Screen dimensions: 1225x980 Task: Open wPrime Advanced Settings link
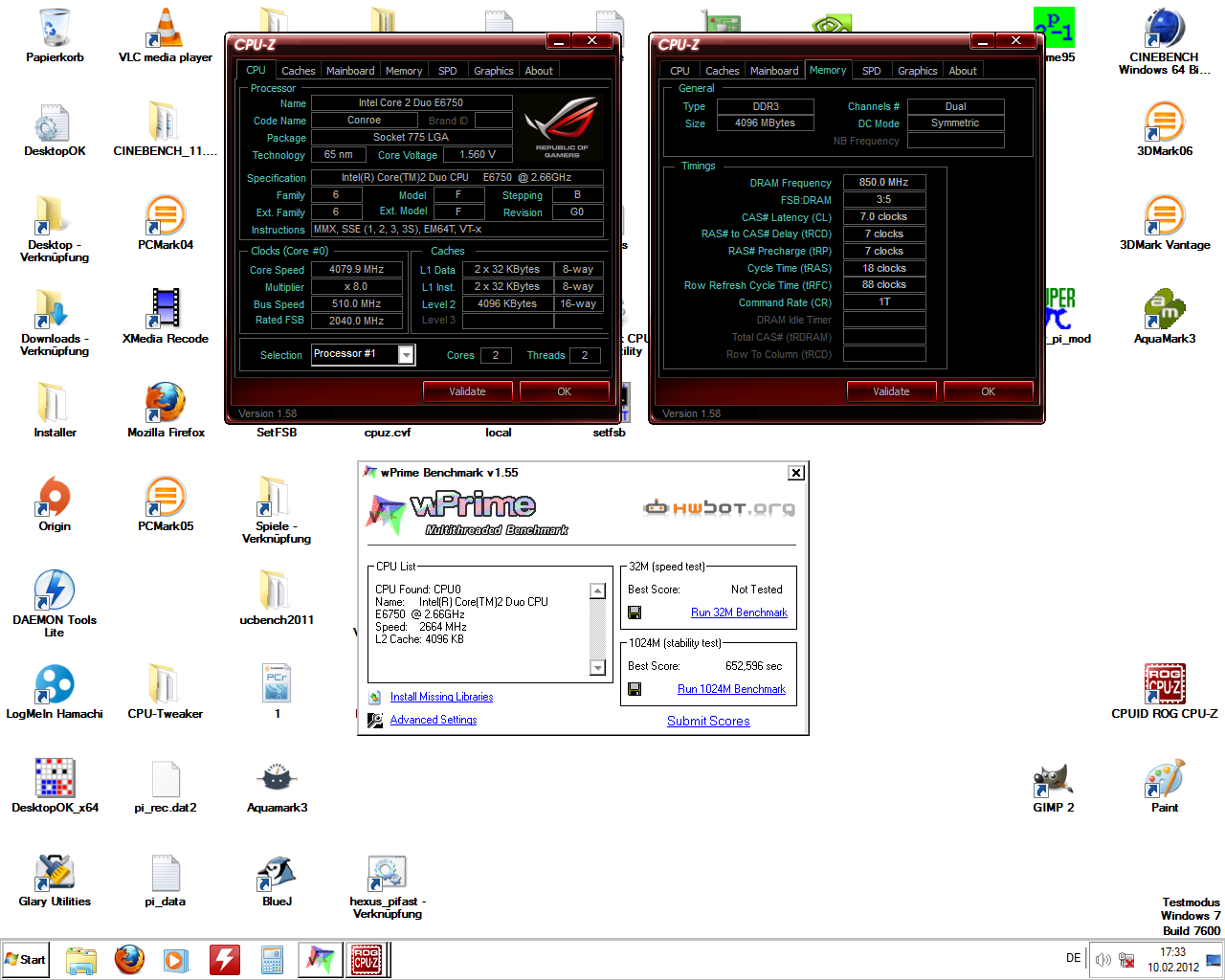pos(434,720)
